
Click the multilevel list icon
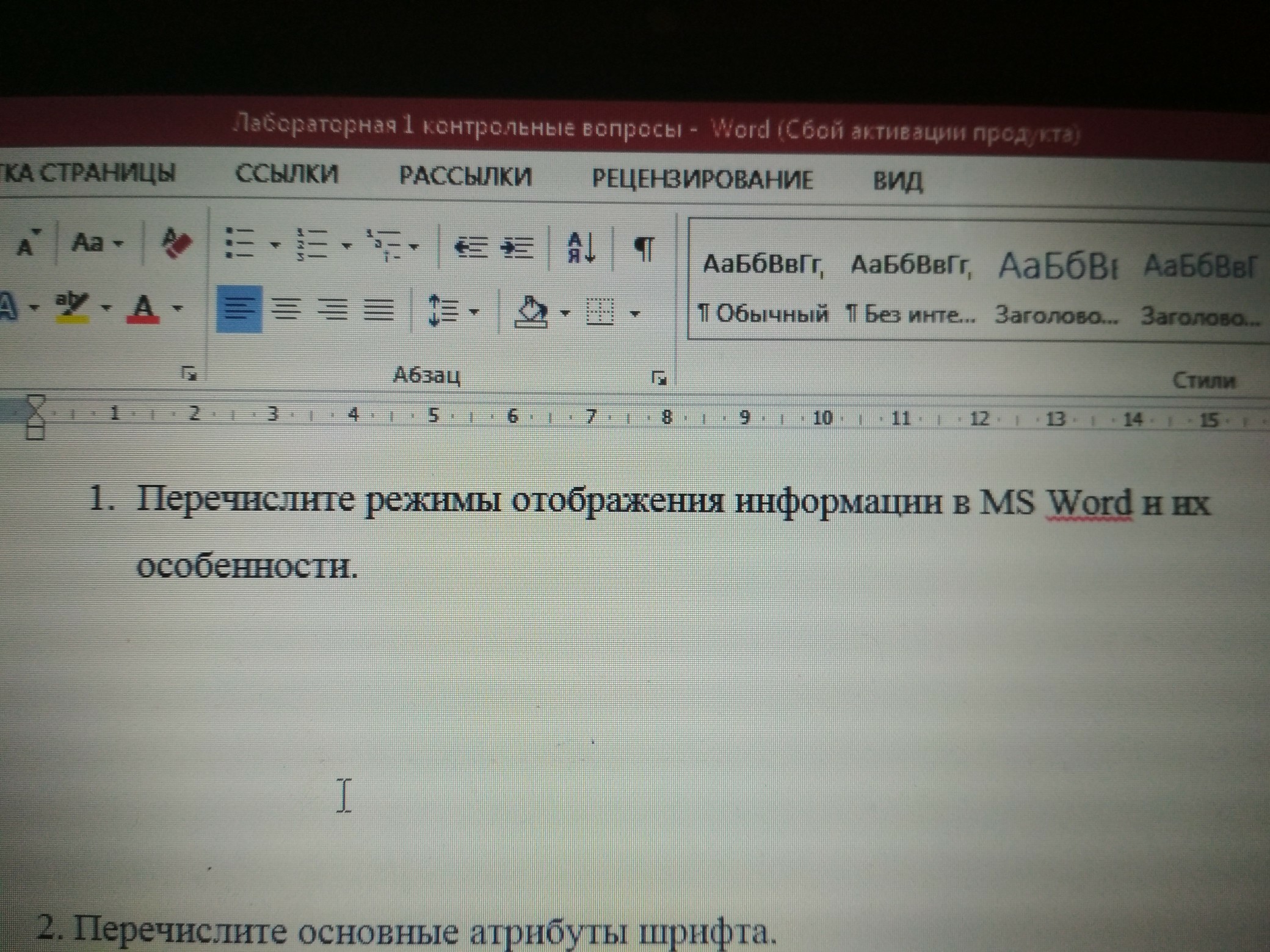pos(383,245)
